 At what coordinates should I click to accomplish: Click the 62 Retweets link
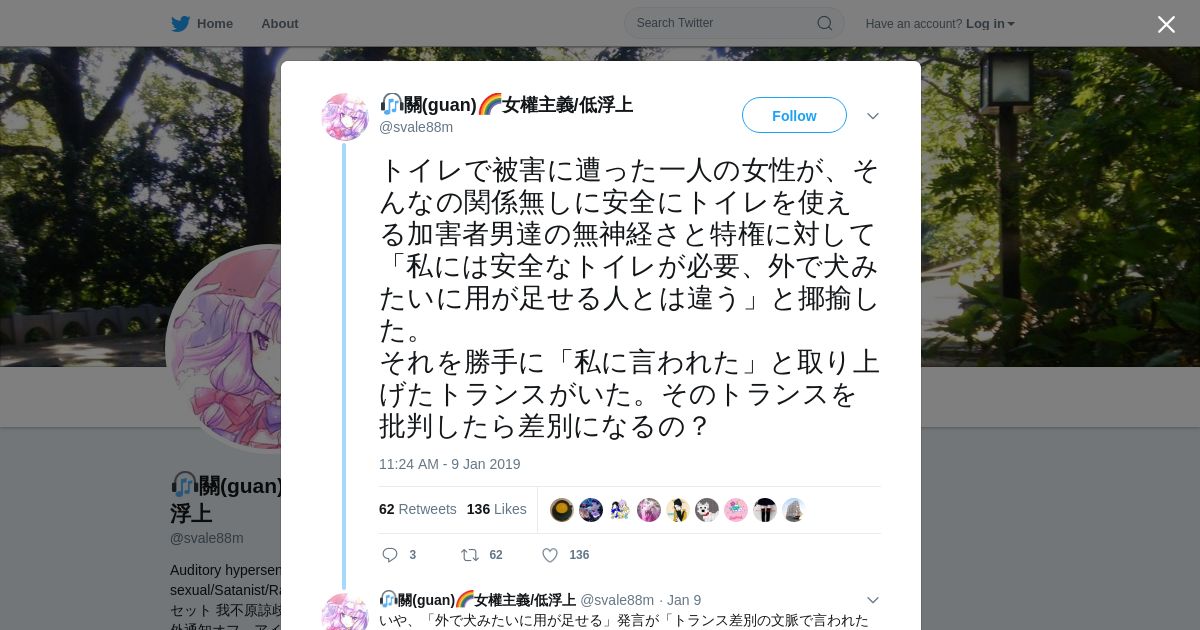coord(418,509)
